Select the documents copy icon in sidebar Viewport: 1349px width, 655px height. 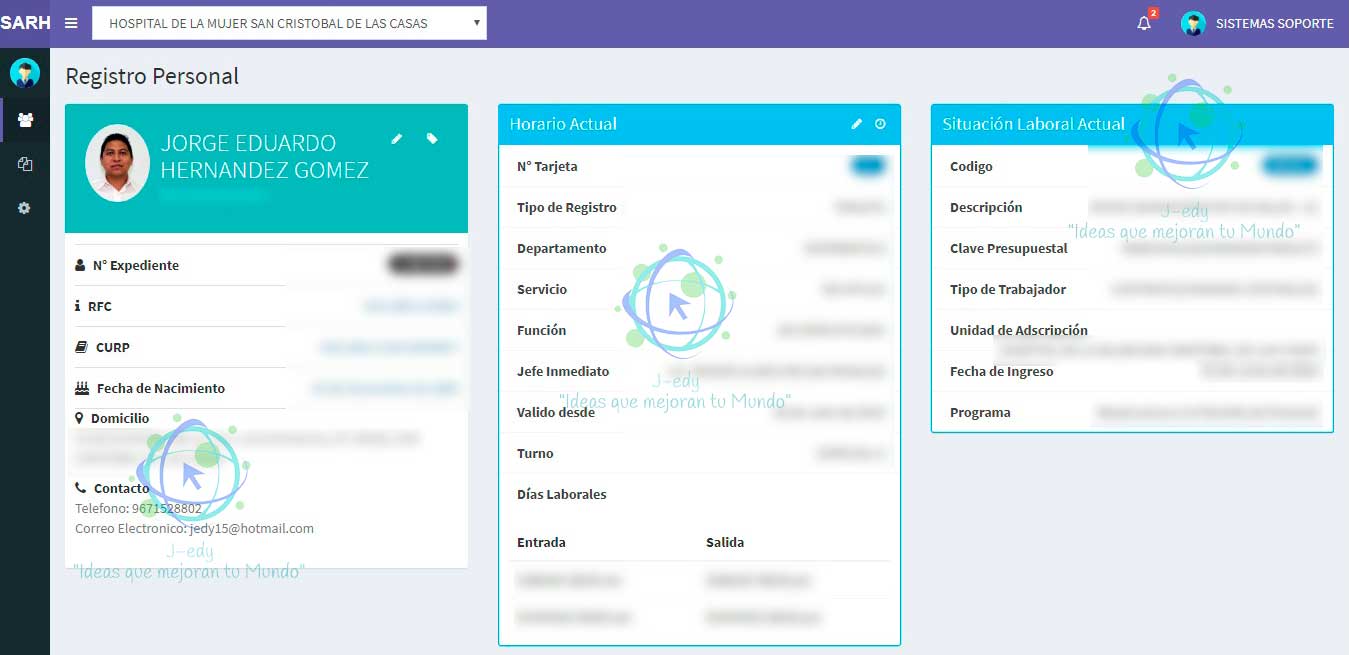25,164
